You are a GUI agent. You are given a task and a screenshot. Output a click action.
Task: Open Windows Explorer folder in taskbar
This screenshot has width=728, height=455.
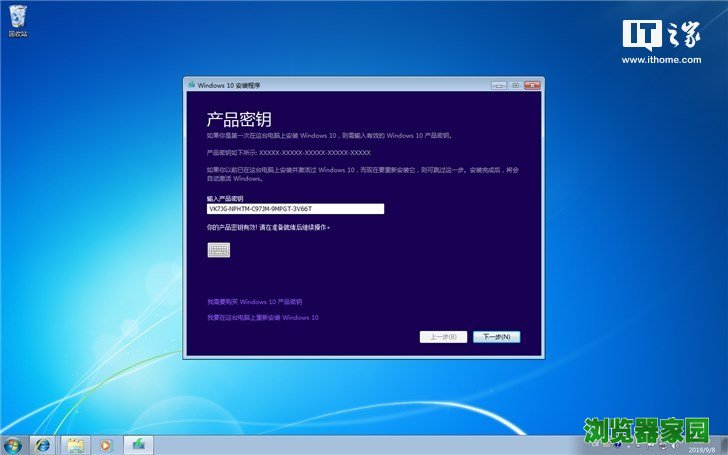(x=74, y=444)
